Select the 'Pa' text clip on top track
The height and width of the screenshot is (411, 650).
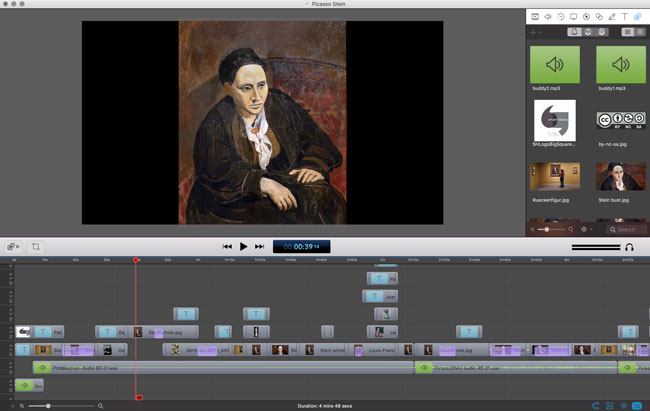(x=382, y=279)
